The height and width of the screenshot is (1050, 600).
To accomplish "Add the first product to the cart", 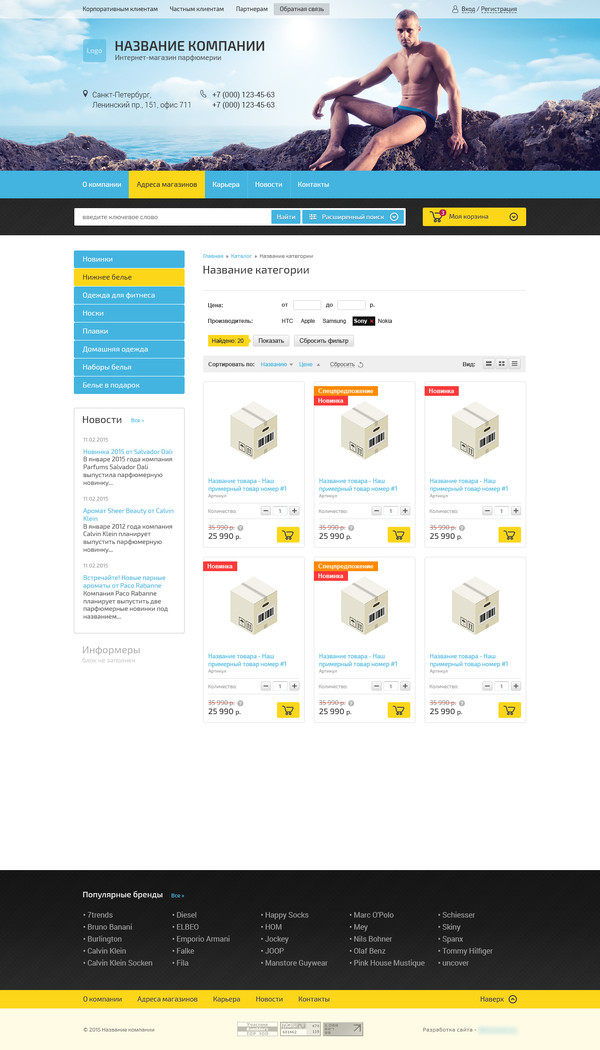I will (x=288, y=535).
